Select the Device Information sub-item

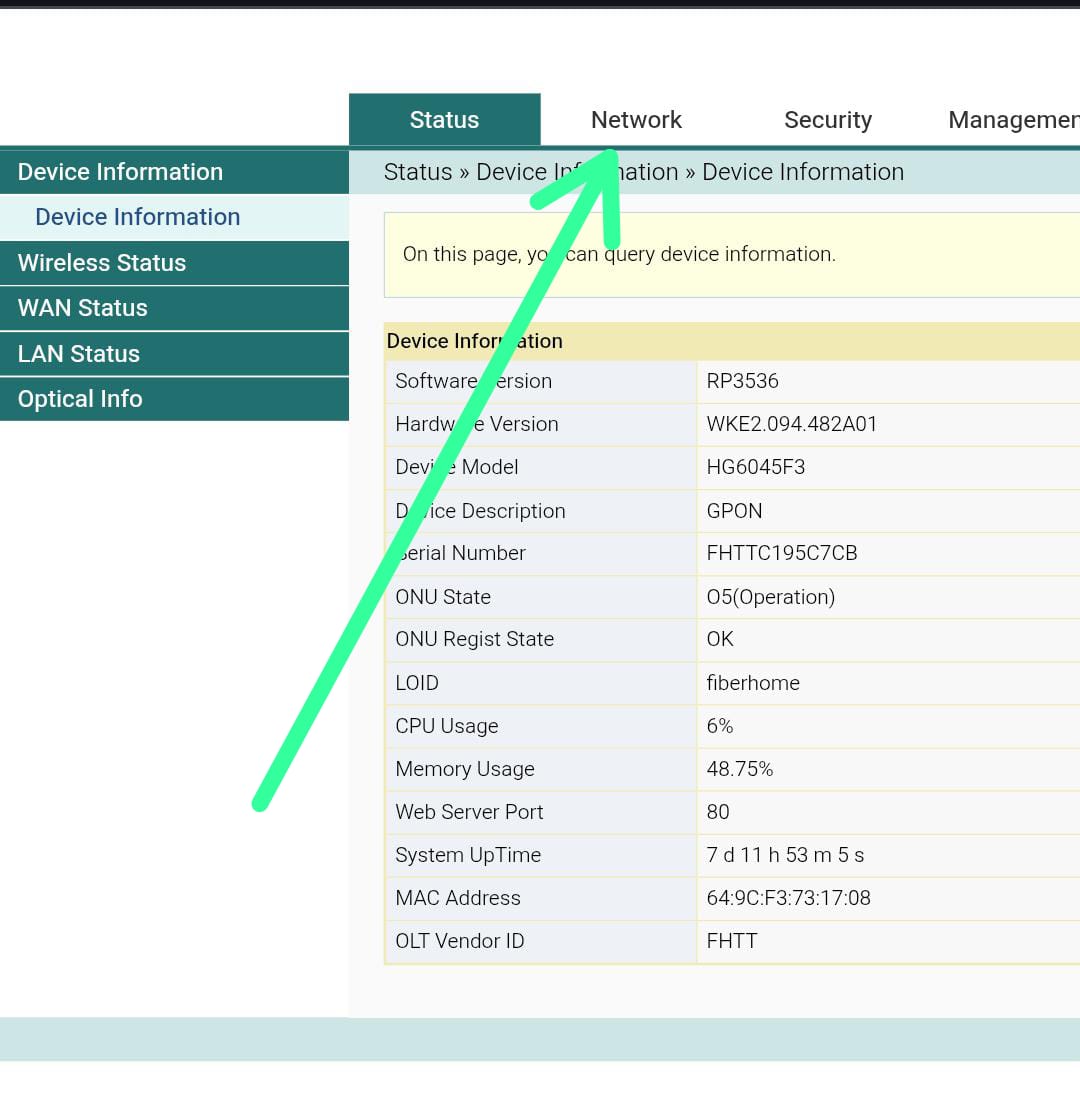click(137, 217)
